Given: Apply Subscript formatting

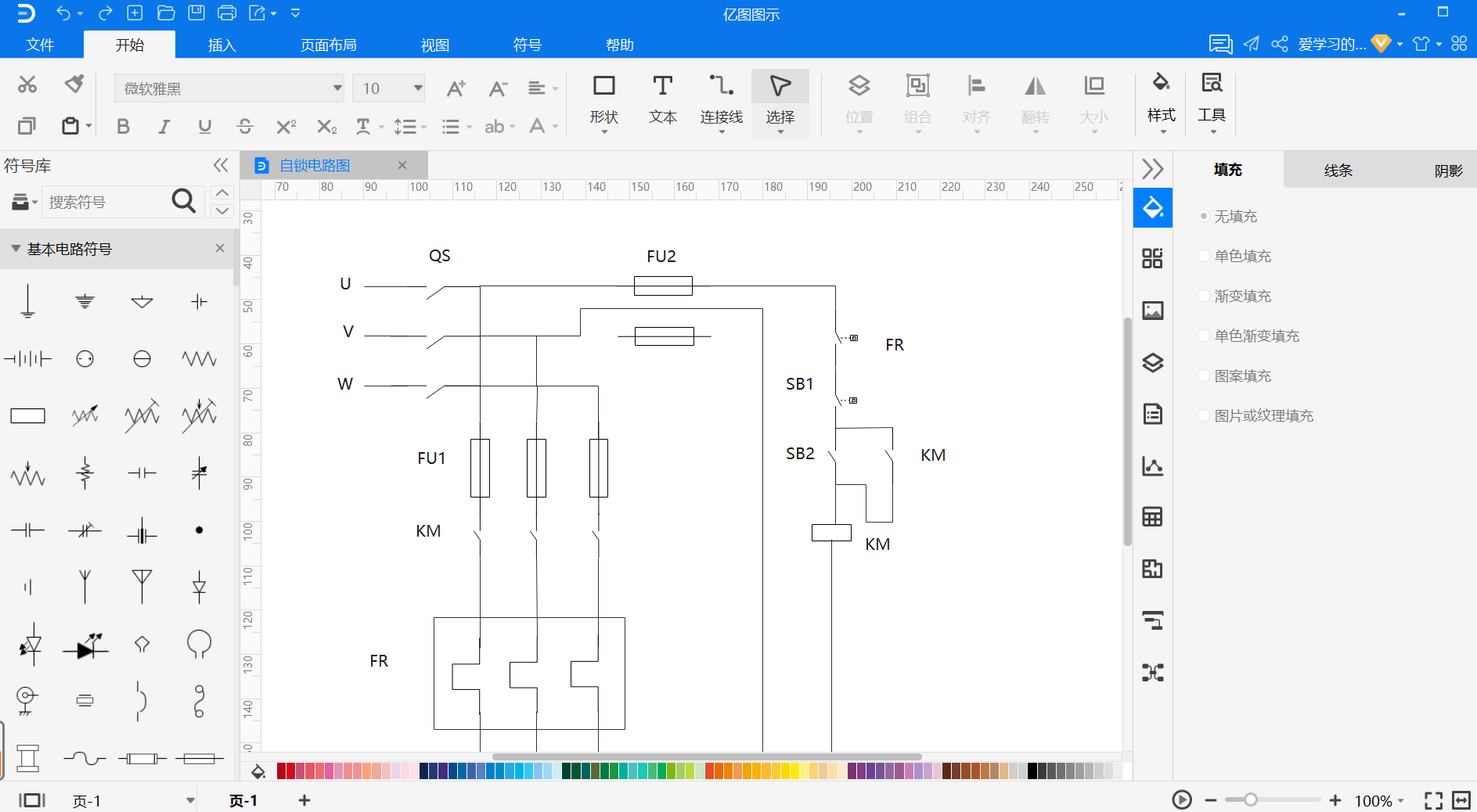Looking at the screenshot, I should click(x=326, y=127).
